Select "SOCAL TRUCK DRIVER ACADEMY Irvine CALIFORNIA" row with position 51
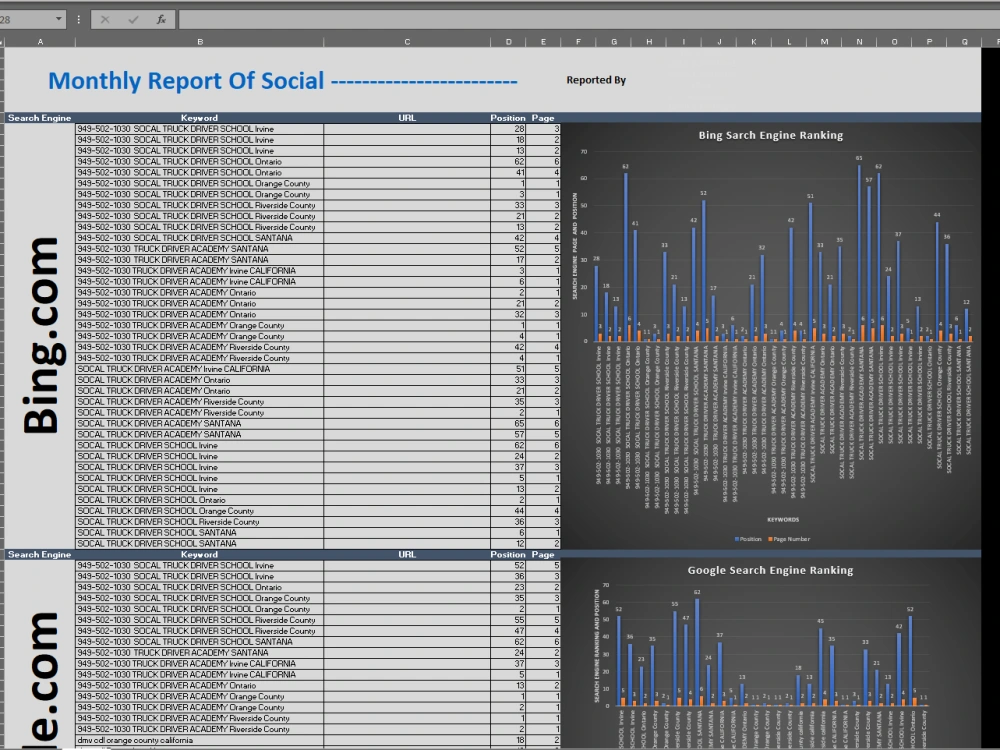This screenshot has width=1000, height=750. click(x=200, y=369)
